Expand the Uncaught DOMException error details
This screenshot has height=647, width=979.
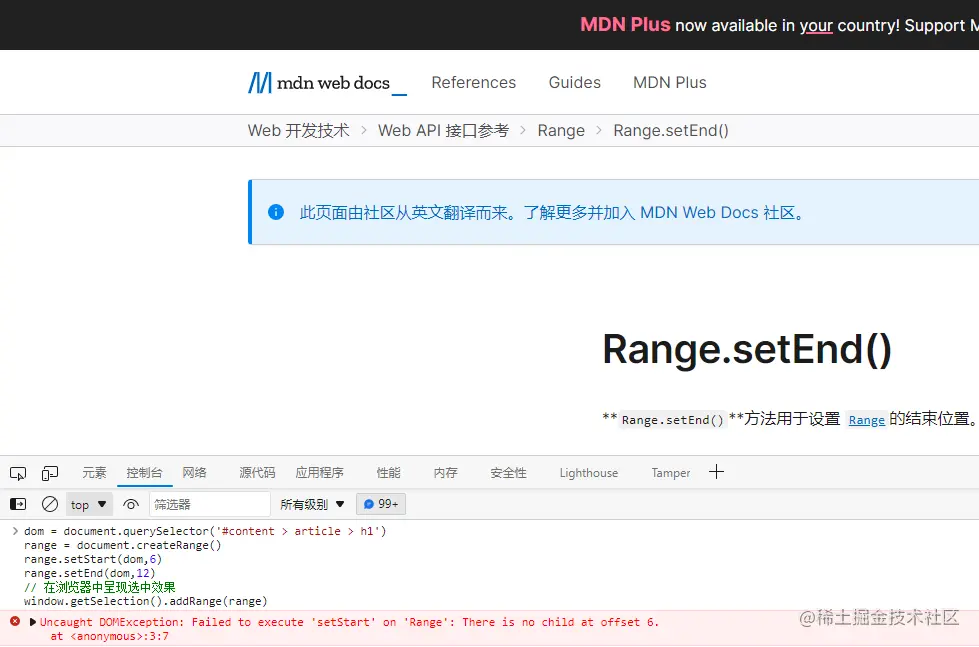pos(33,622)
